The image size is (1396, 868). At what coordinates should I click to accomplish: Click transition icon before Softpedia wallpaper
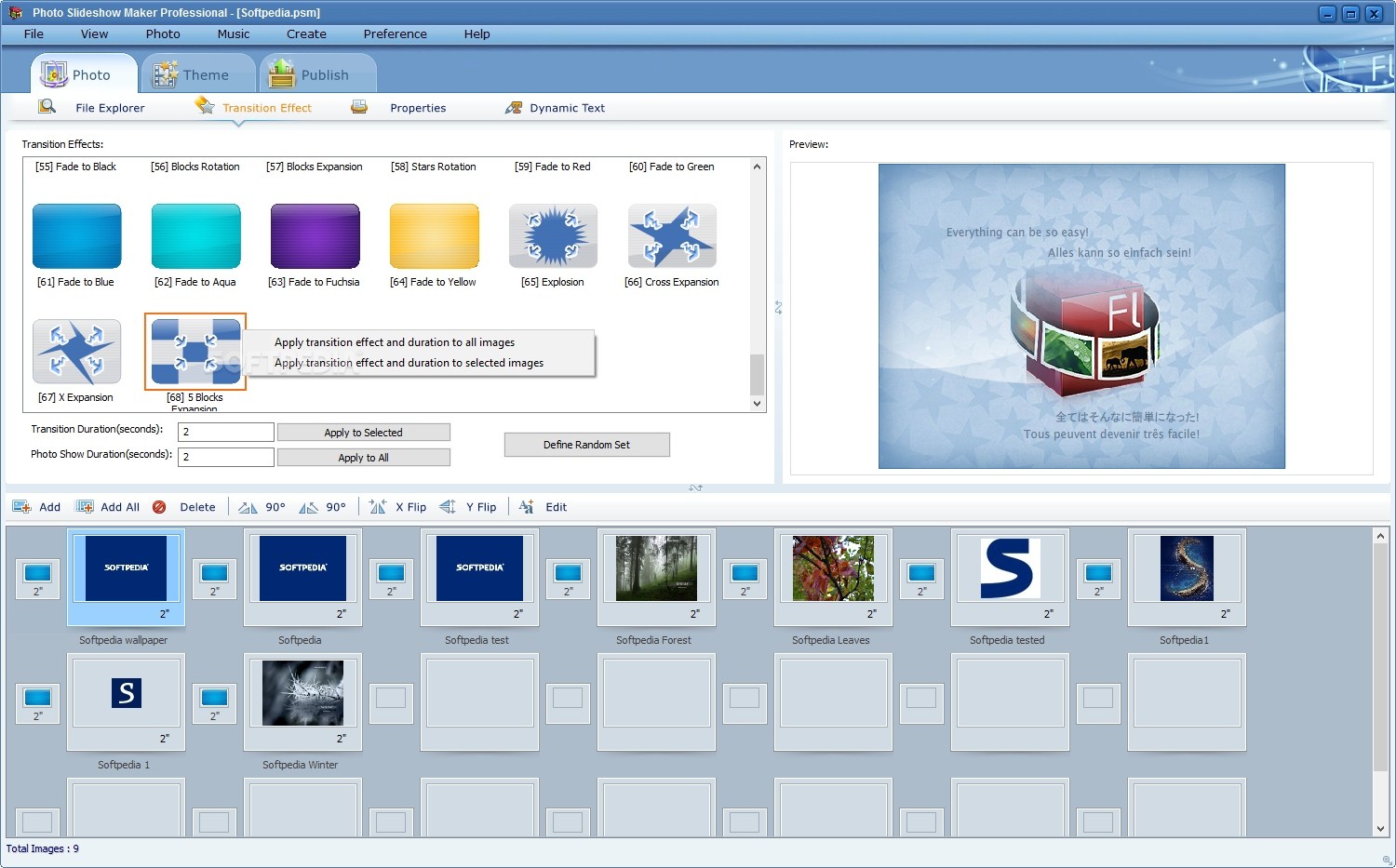[x=38, y=578]
